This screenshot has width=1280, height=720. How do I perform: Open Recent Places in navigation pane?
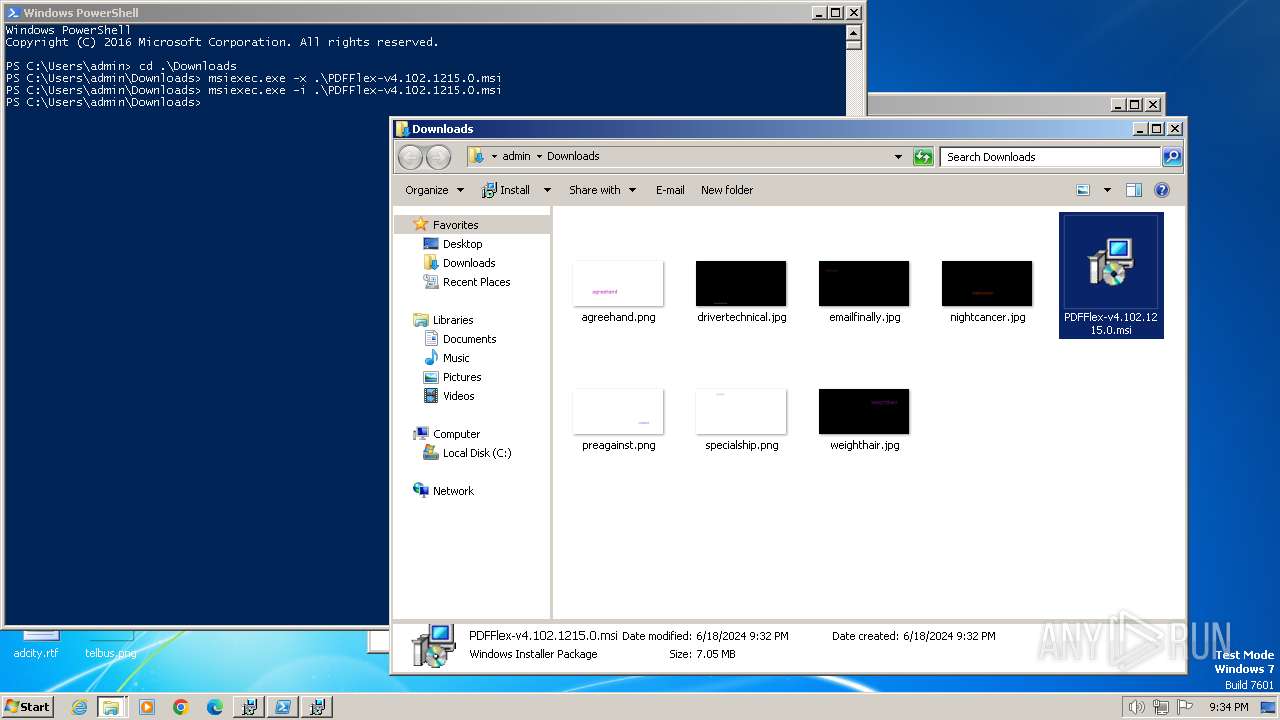(x=476, y=282)
